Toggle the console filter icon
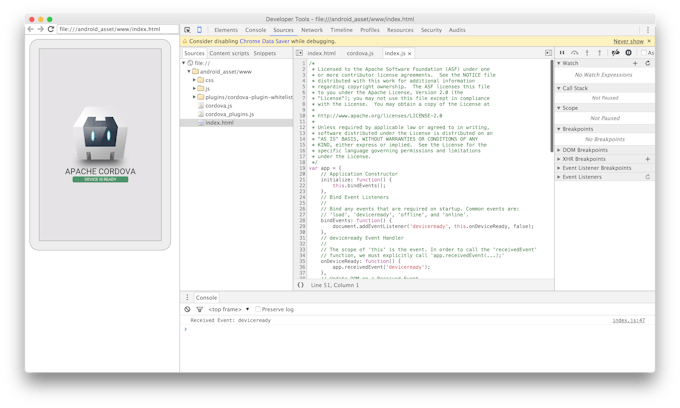 199,309
